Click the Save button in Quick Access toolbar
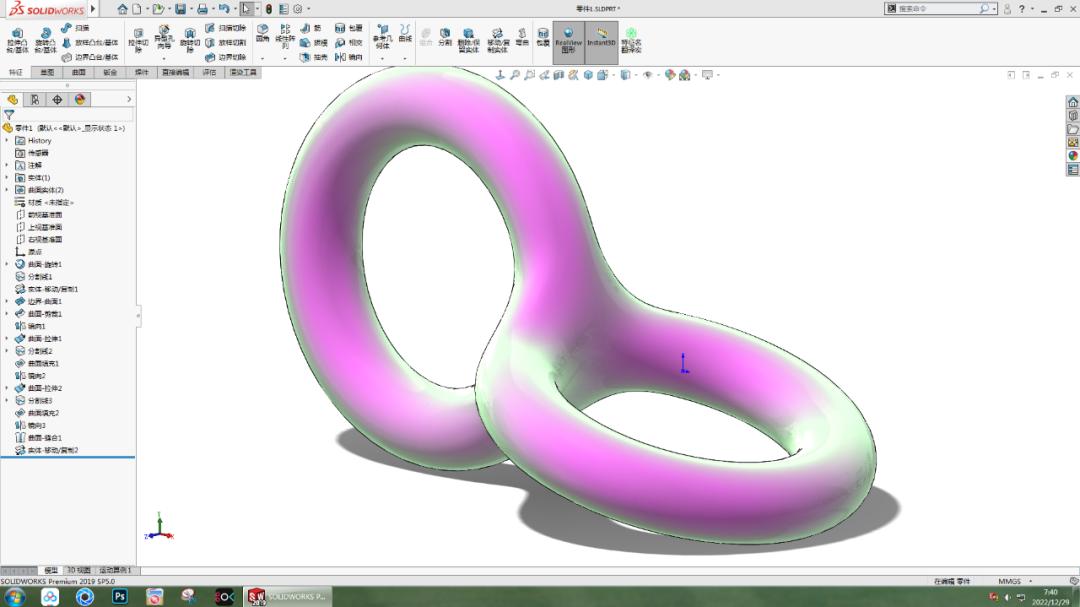Image resolution: width=1080 pixels, height=607 pixels. (x=182, y=9)
